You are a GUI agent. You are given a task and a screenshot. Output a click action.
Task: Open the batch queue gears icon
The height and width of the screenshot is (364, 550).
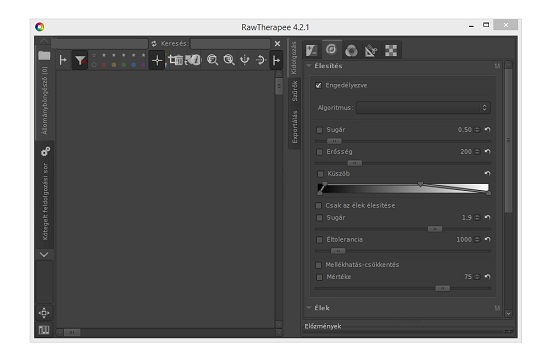pos(45,151)
